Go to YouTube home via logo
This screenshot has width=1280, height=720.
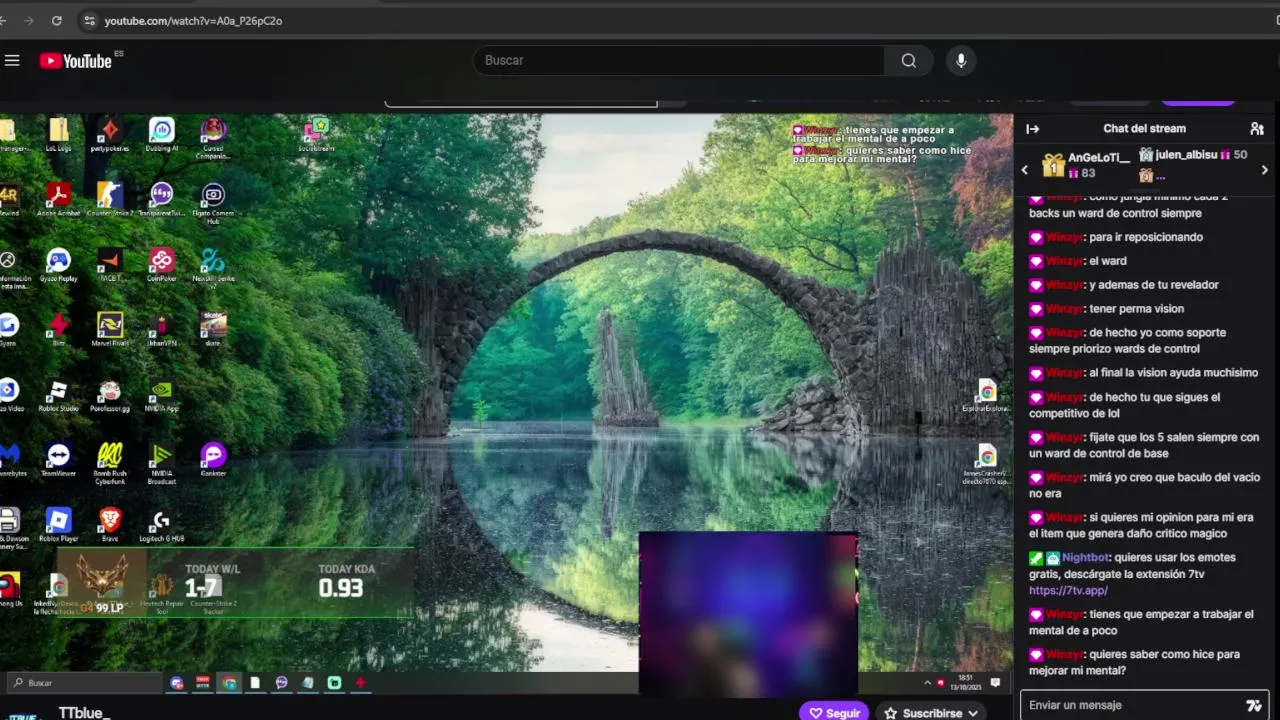(76, 61)
